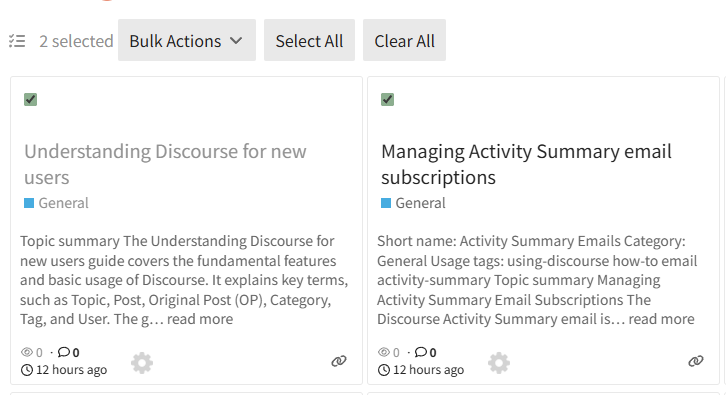The width and height of the screenshot is (726, 395).
Task: Uncheck the Understanding Discourse topic checkbox
Action: tap(31, 100)
